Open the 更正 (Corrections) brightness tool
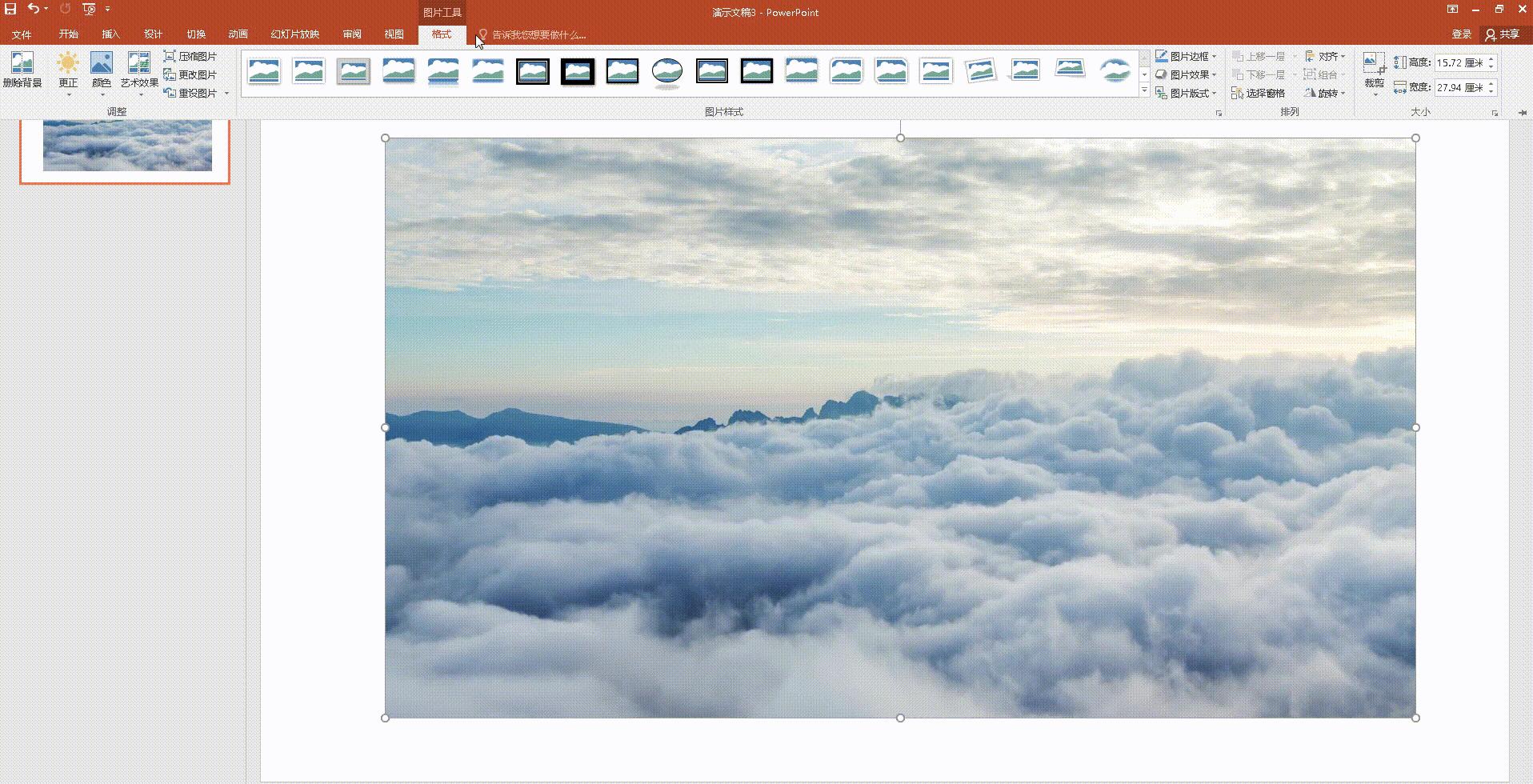The image size is (1533, 784). [x=68, y=64]
